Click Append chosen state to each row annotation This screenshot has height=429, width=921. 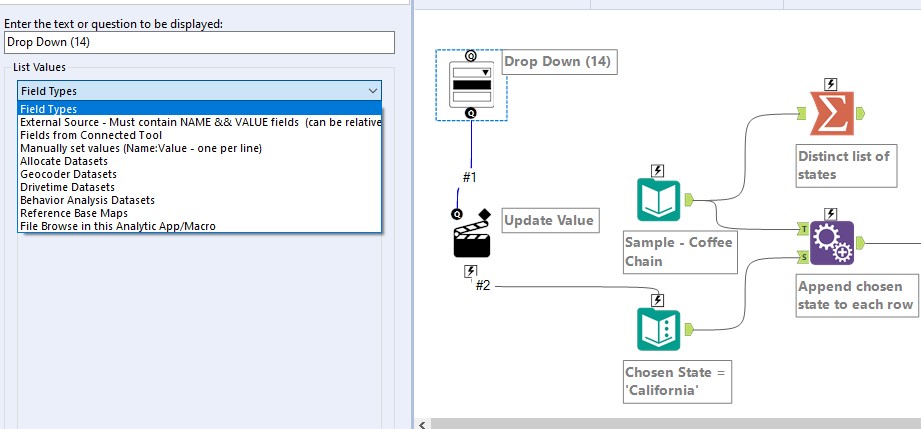tap(857, 296)
